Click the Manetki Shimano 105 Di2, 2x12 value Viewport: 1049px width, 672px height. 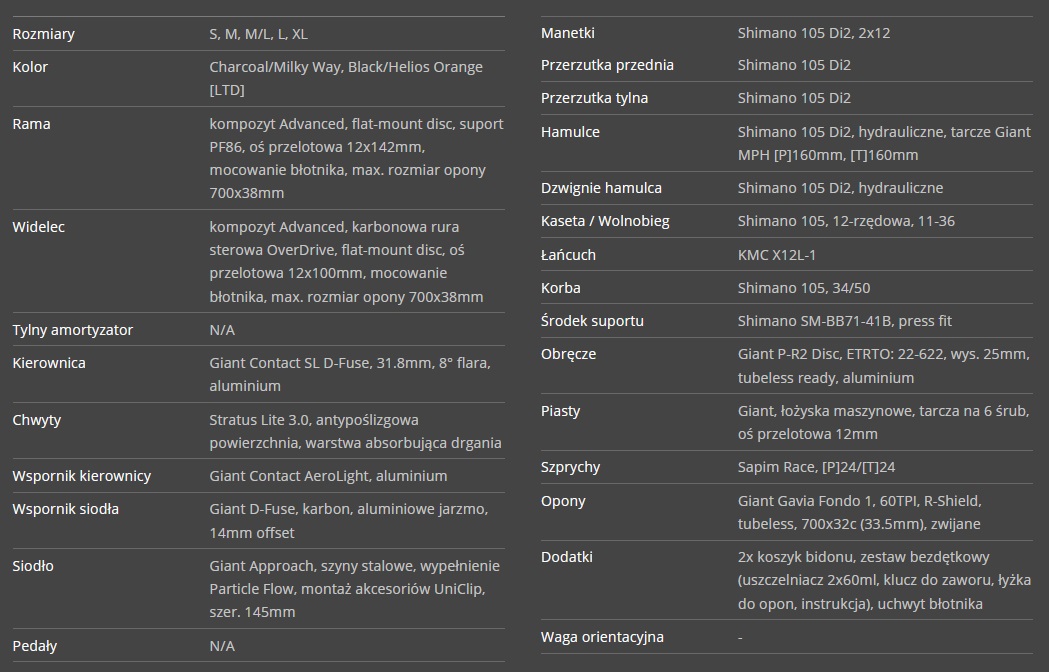point(814,33)
